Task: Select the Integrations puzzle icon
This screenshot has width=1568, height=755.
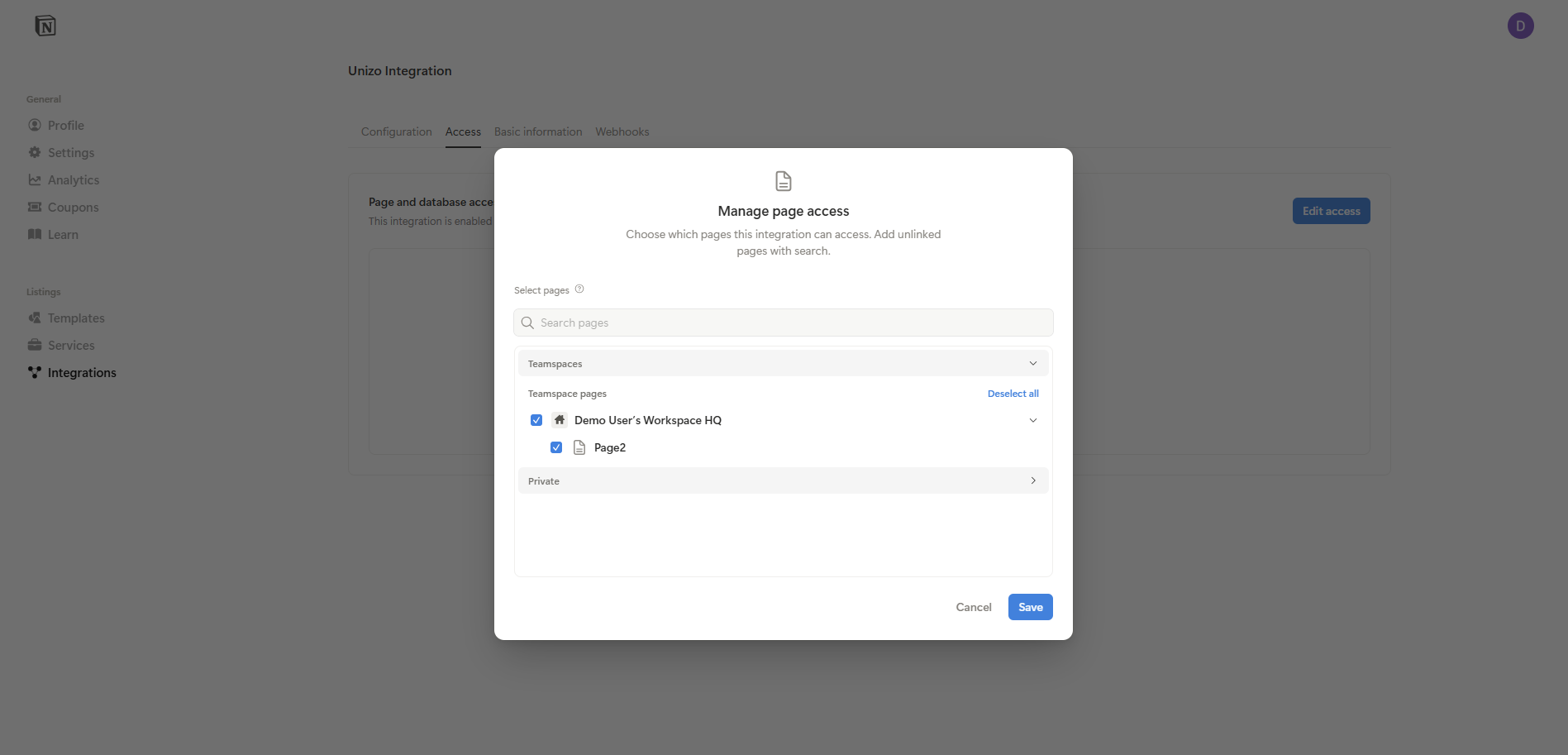Action: pos(34,372)
